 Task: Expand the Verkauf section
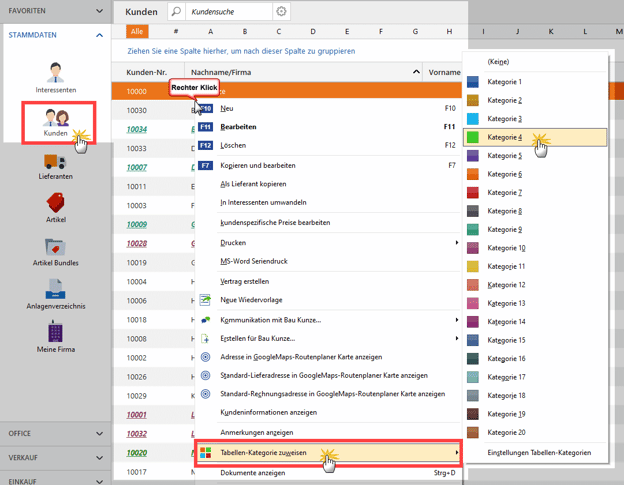[99, 457]
